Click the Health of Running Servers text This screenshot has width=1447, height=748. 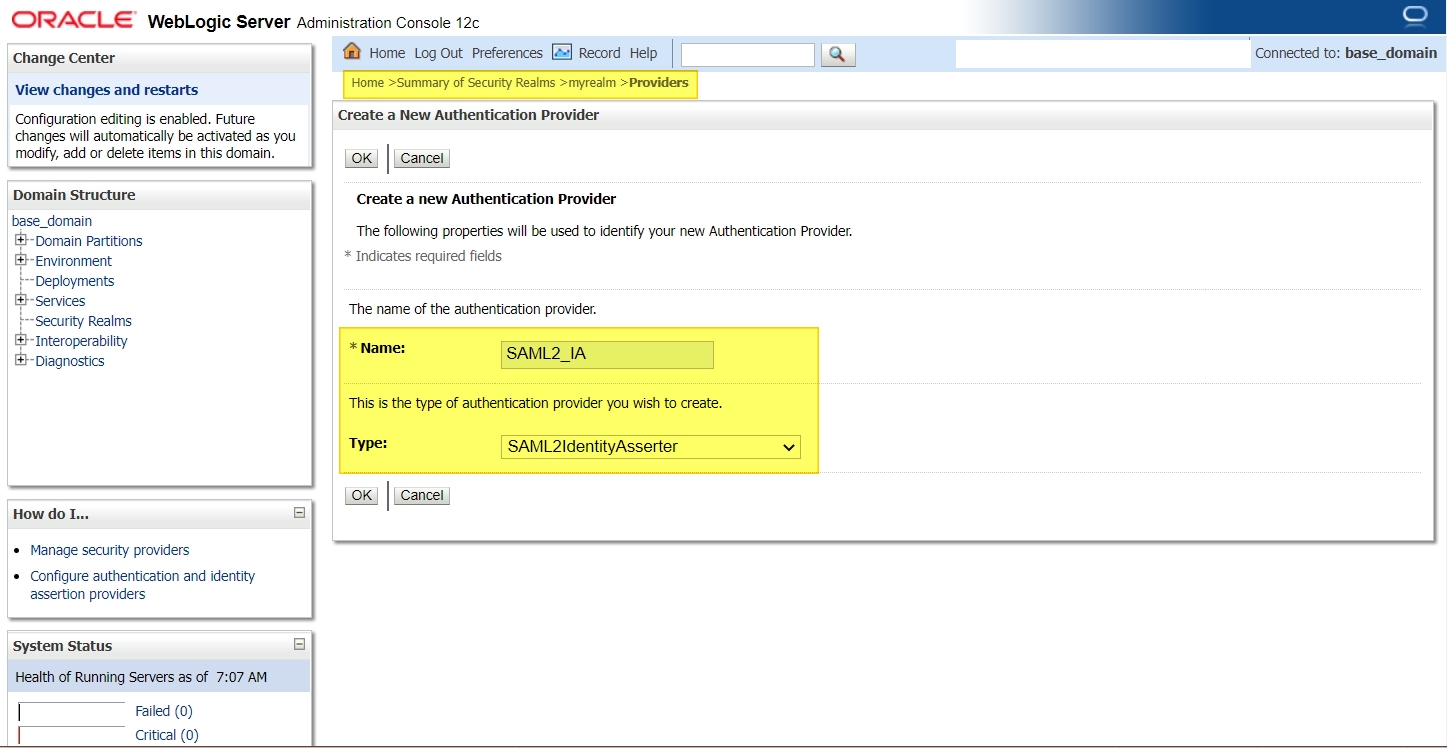pos(141,677)
